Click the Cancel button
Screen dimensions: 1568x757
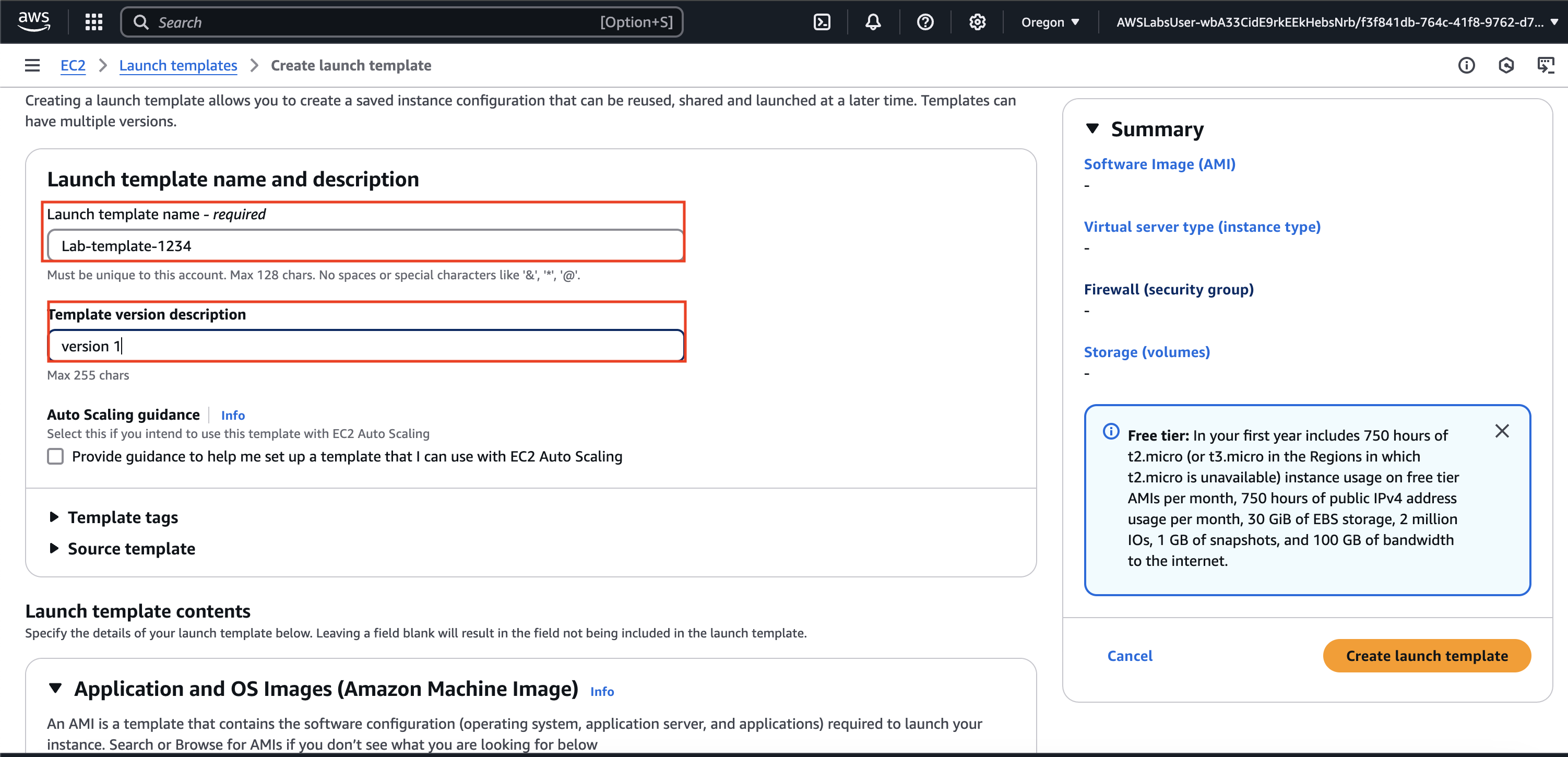tap(1130, 656)
